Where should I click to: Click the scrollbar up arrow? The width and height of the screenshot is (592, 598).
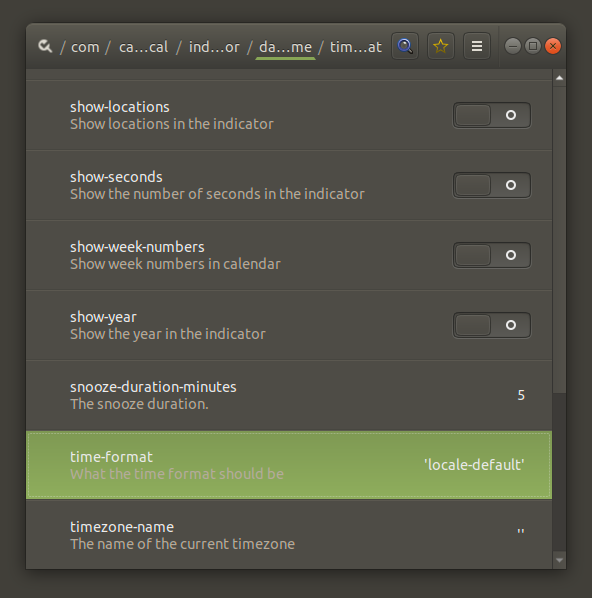[x=560, y=78]
